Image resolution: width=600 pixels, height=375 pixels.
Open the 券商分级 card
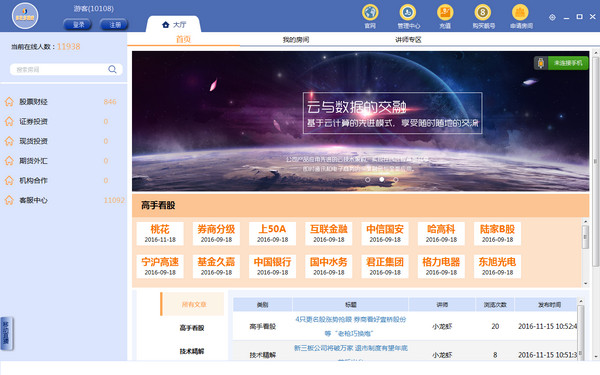point(216,233)
